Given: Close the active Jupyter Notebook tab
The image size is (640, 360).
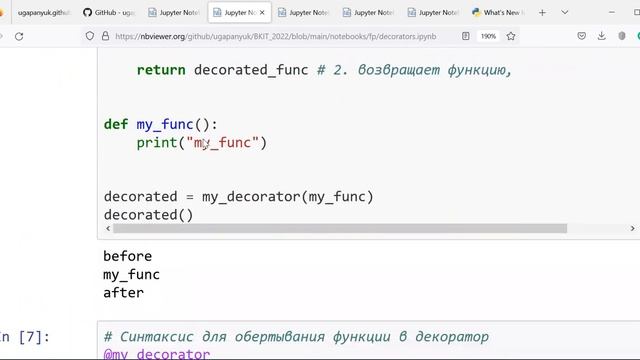Looking at the screenshot, I should [x=262, y=13].
